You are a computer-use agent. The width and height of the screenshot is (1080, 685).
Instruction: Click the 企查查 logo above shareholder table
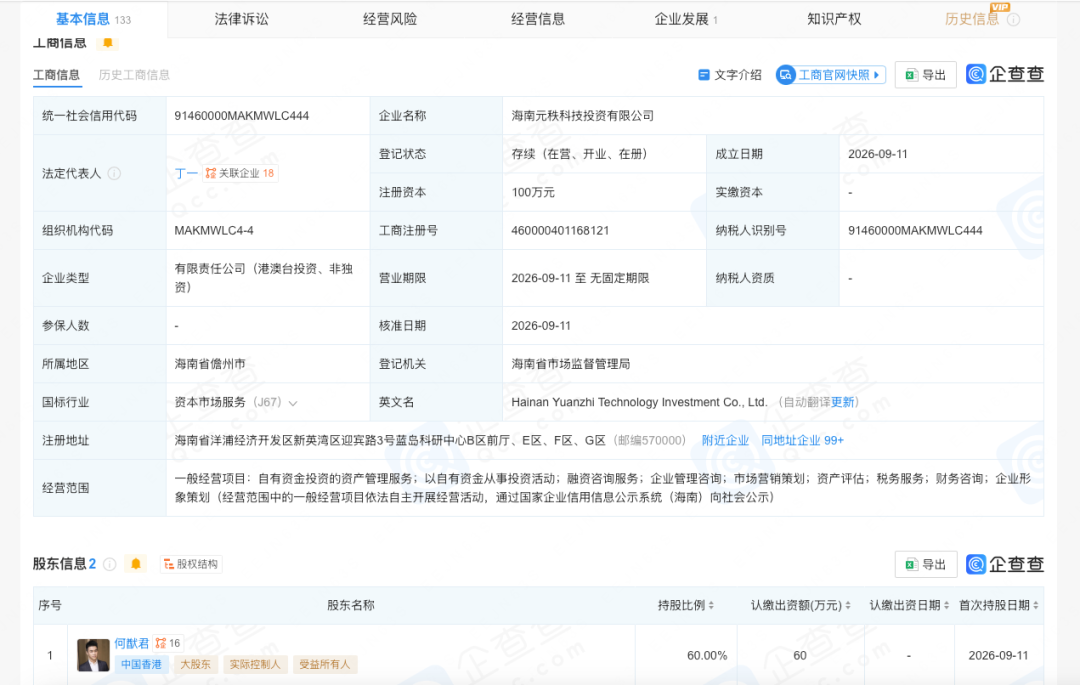point(1005,565)
